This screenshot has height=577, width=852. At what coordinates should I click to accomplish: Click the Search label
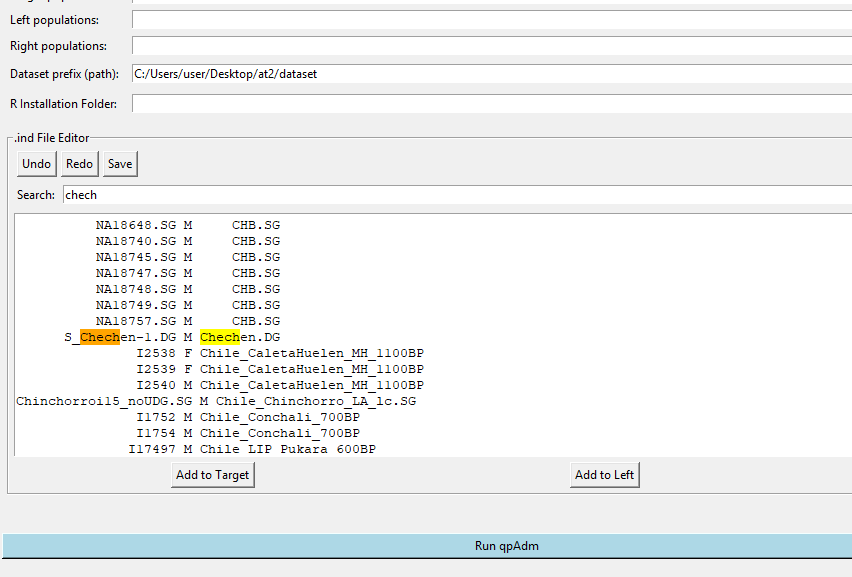(x=35, y=195)
